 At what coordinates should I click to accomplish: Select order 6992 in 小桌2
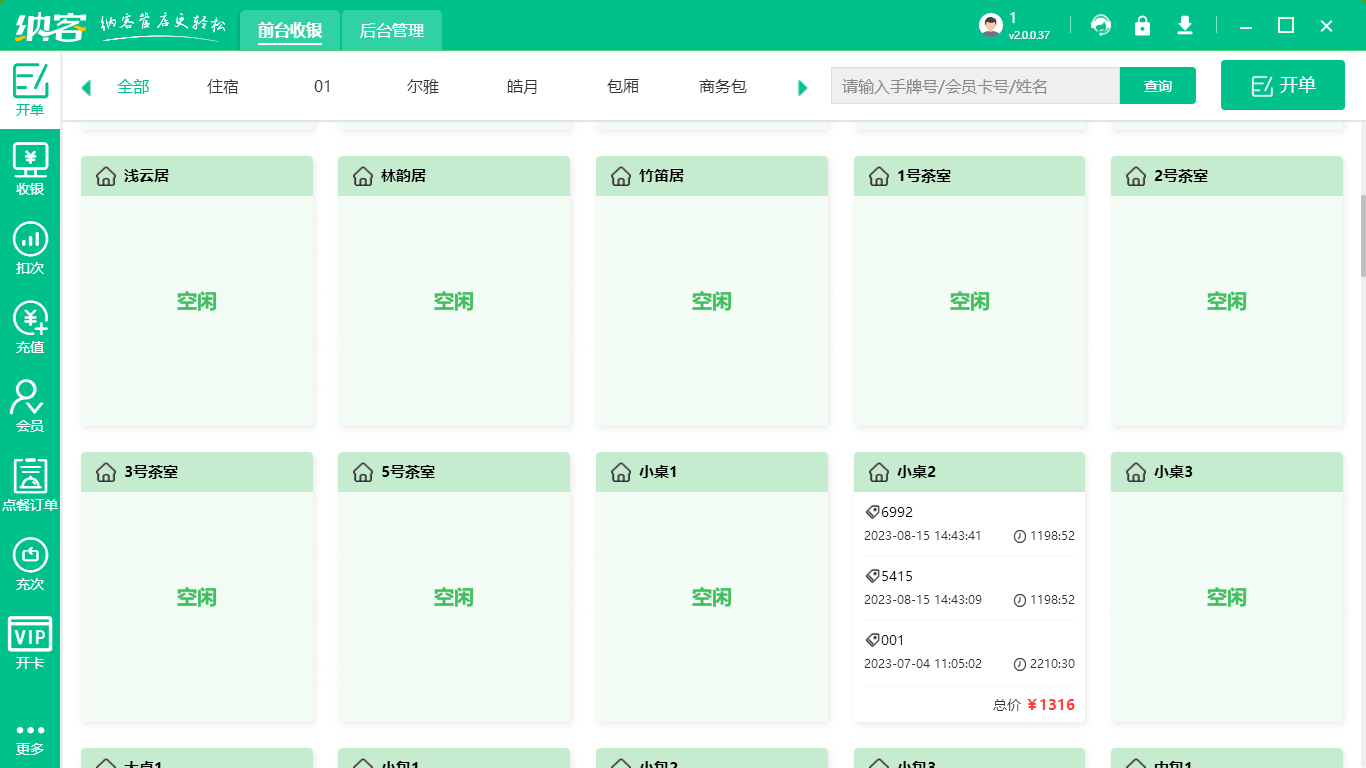tap(969, 524)
